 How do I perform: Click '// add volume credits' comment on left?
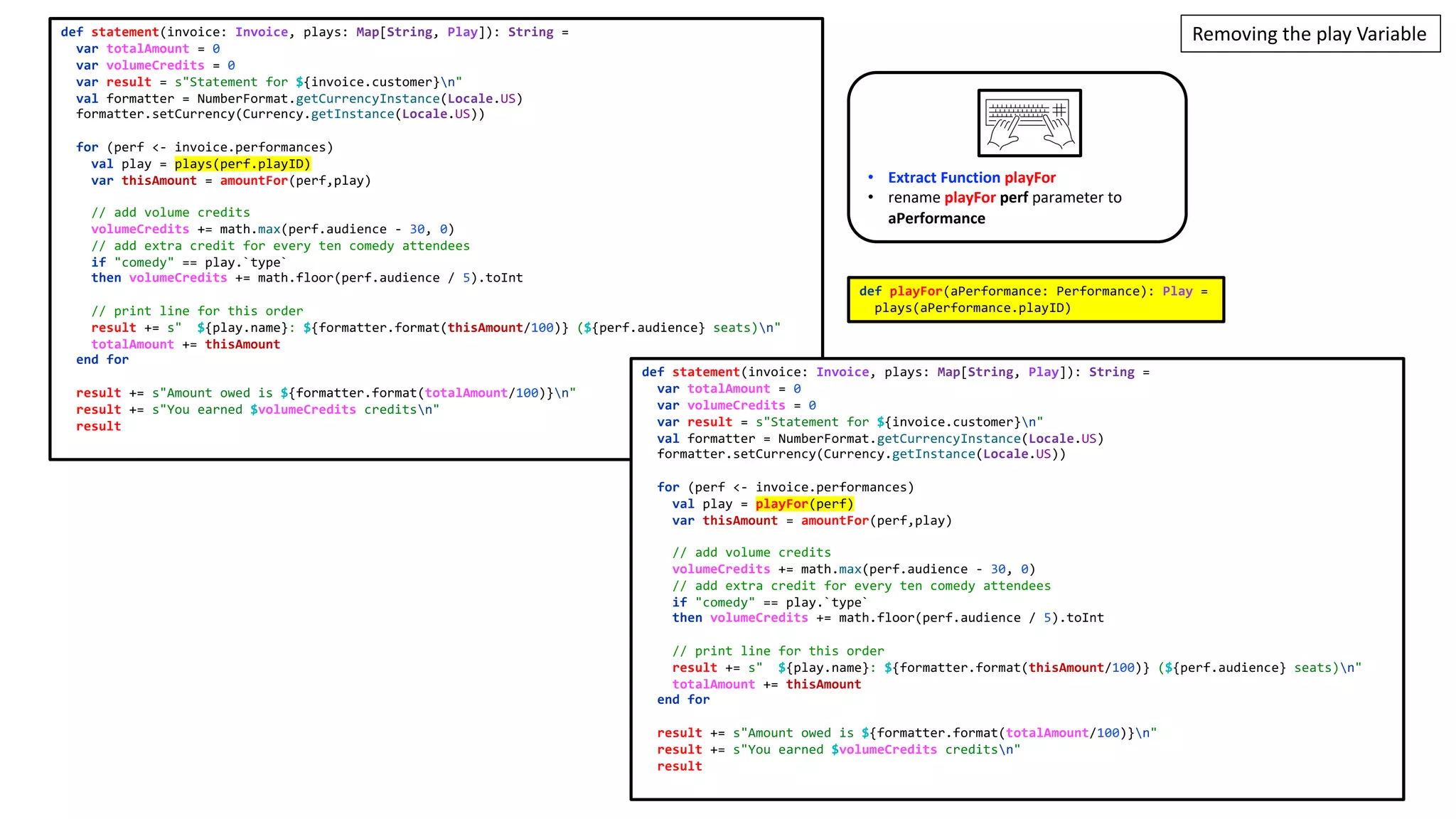tap(171, 213)
